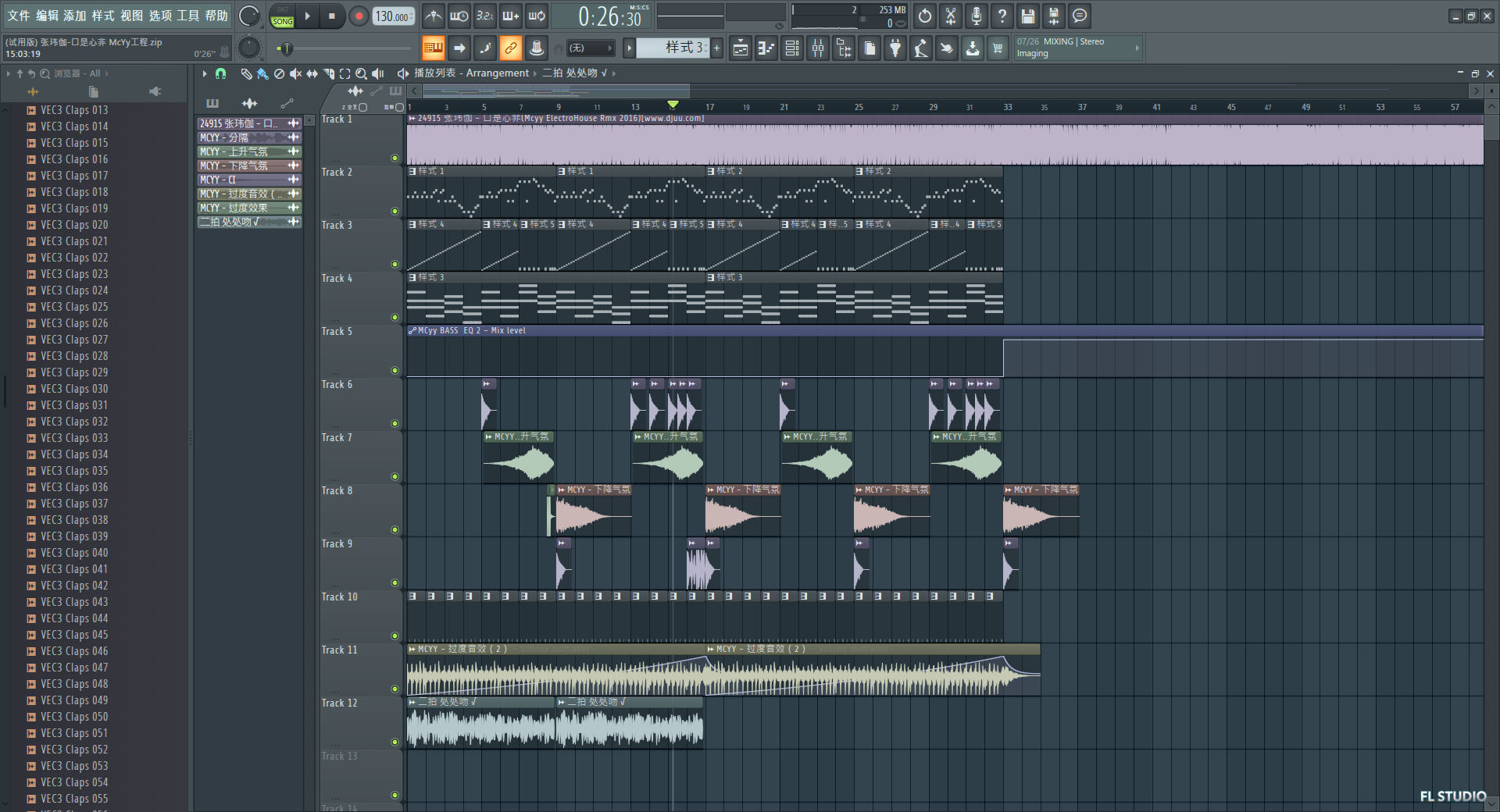The height and width of the screenshot is (812, 1500).
Task: Open the 视图 menu
Action: (x=131, y=16)
